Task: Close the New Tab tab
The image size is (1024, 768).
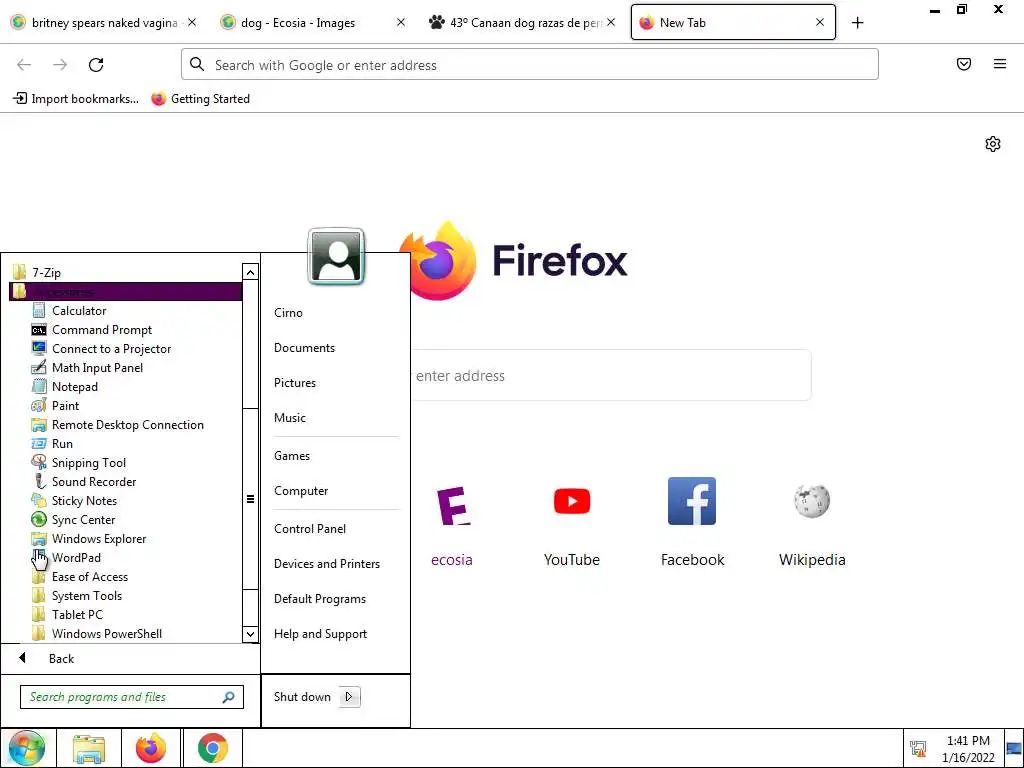Action: [x=820, y=22]
